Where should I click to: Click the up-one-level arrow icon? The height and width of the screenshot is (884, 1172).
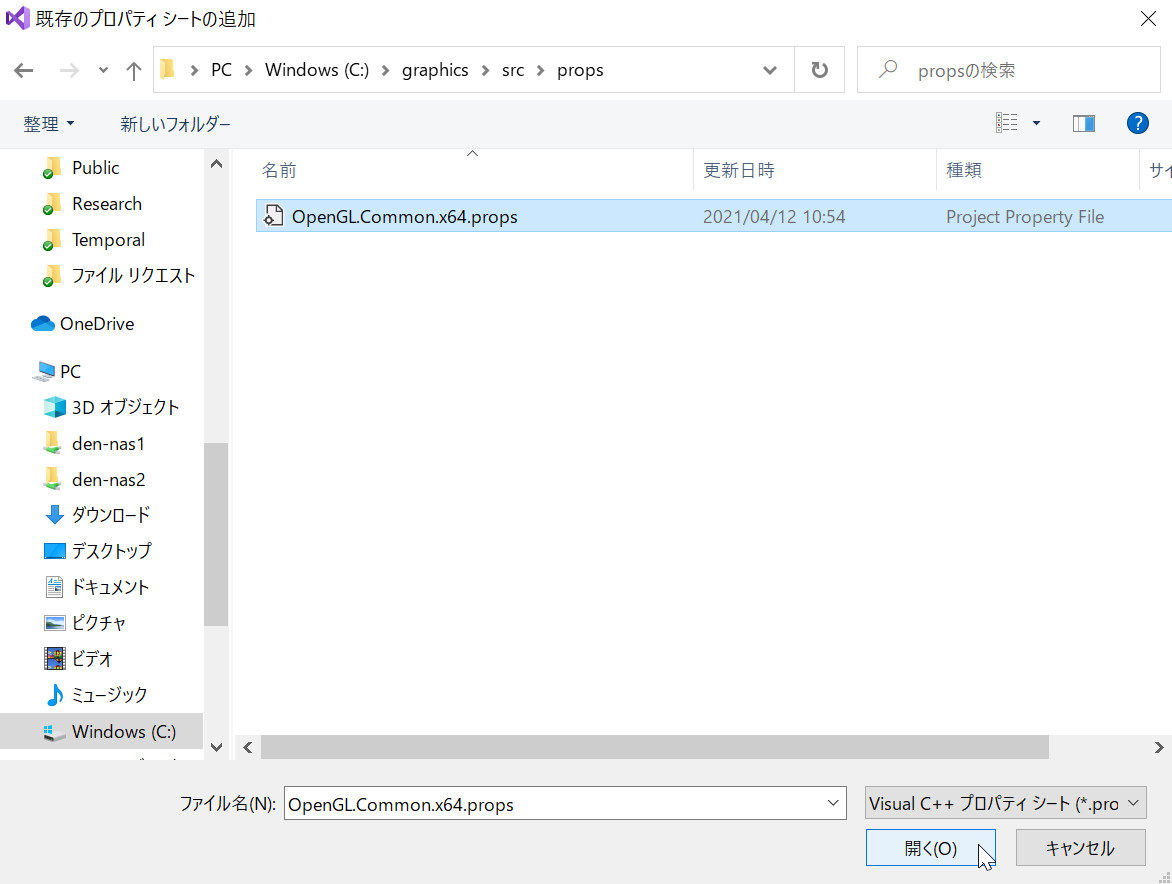coord(134,70)
